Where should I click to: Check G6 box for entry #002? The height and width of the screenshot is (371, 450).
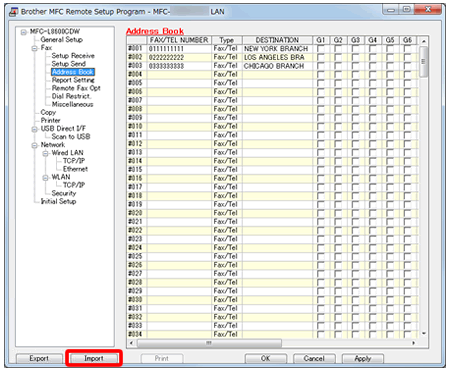tap(407, 57)
